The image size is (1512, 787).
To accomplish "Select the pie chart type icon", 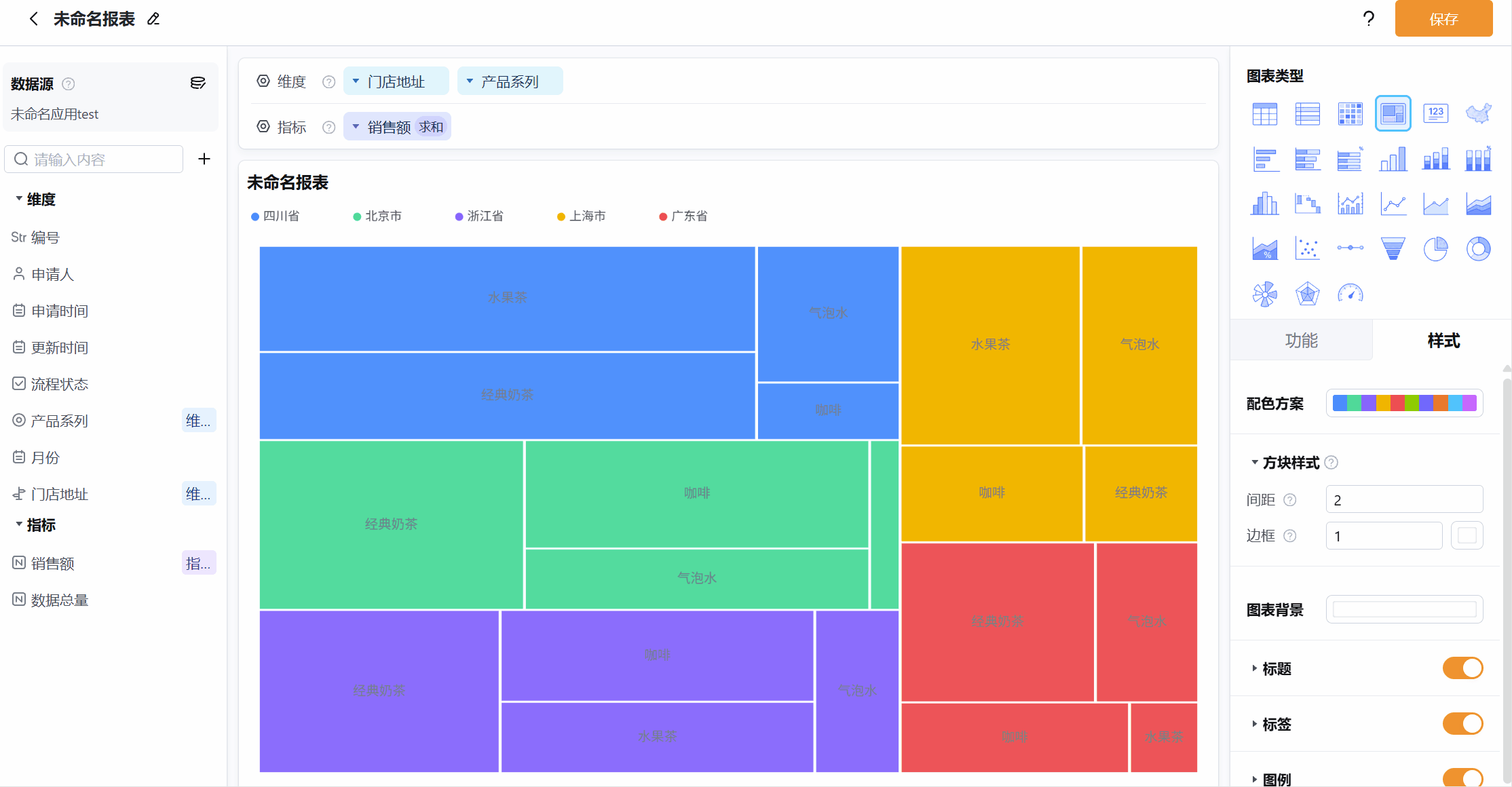I will click(1435, 249).
